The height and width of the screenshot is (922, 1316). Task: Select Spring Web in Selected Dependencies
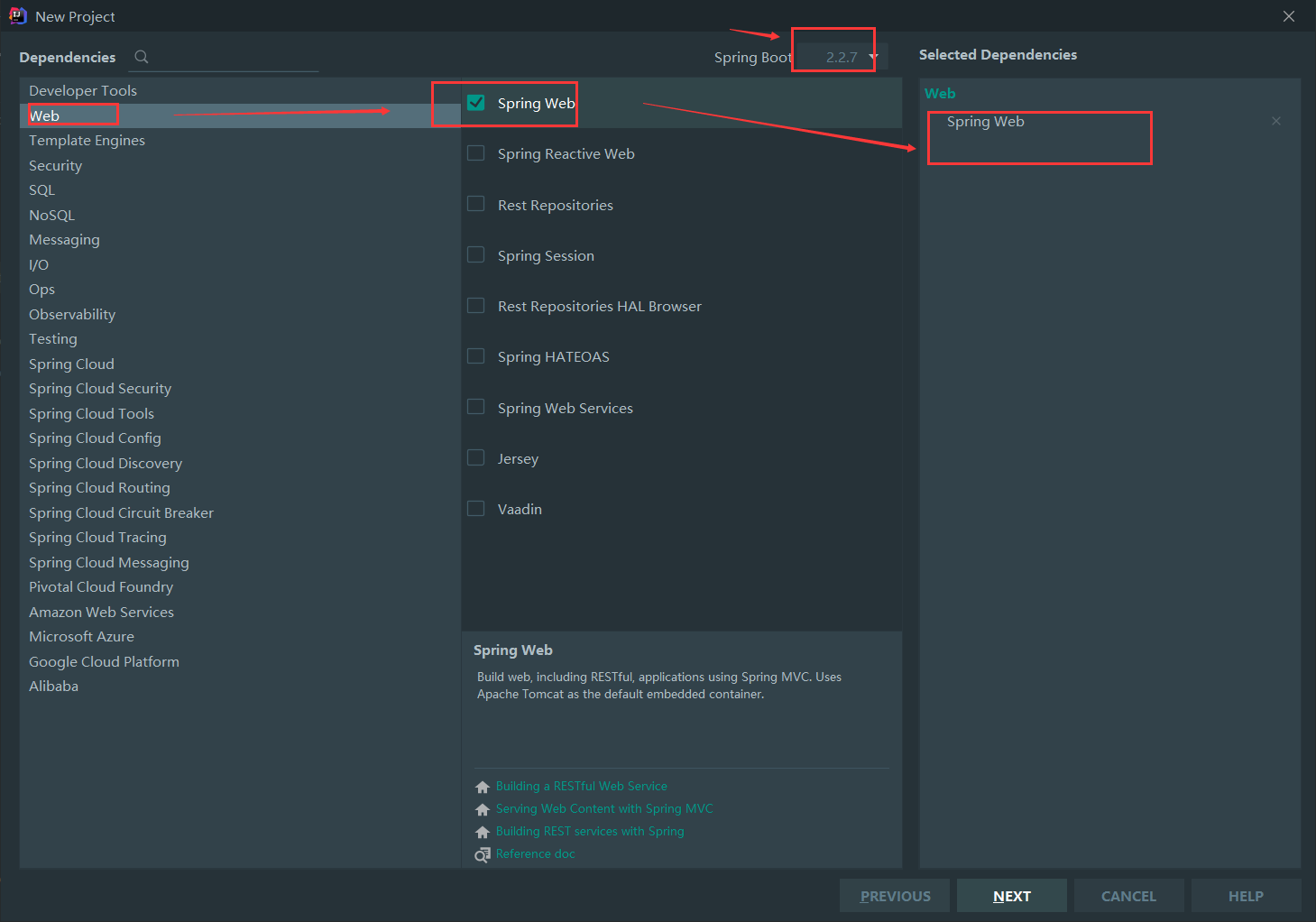[x=985, y=121]
